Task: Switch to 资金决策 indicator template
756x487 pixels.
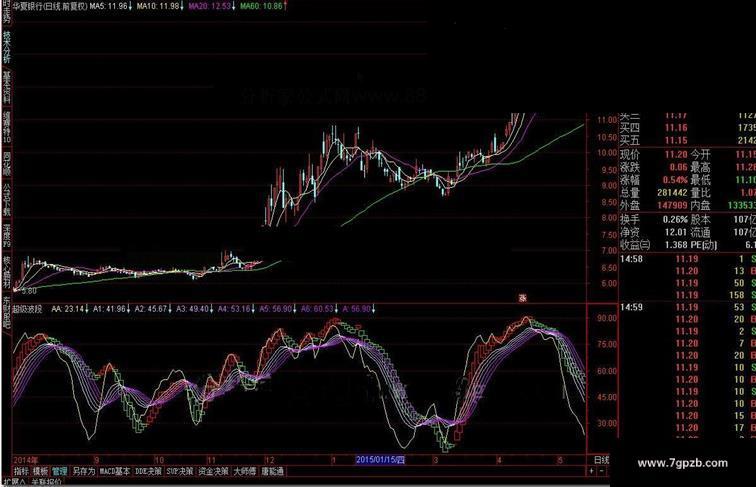Action: pos(213,471)
